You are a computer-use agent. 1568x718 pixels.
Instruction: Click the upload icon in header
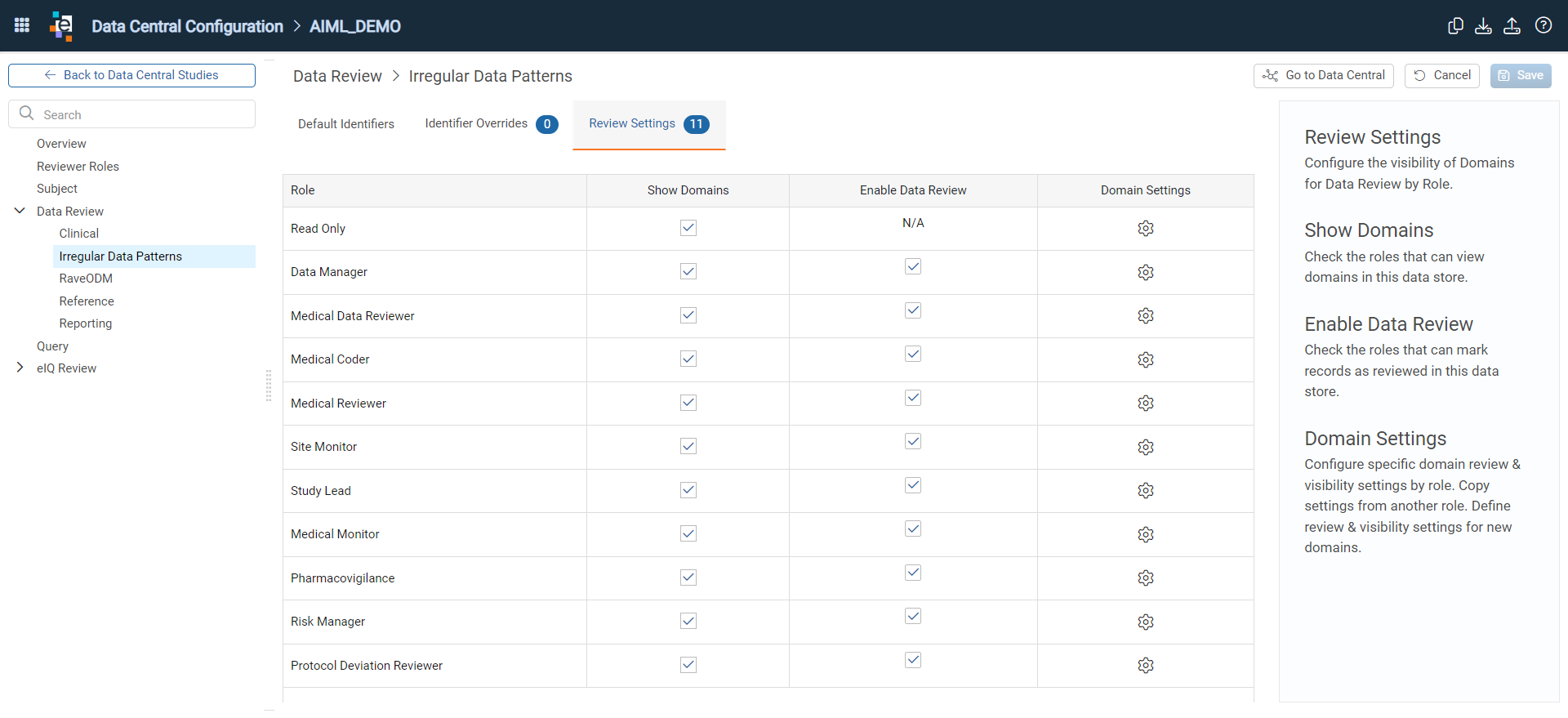point(1512,25)
